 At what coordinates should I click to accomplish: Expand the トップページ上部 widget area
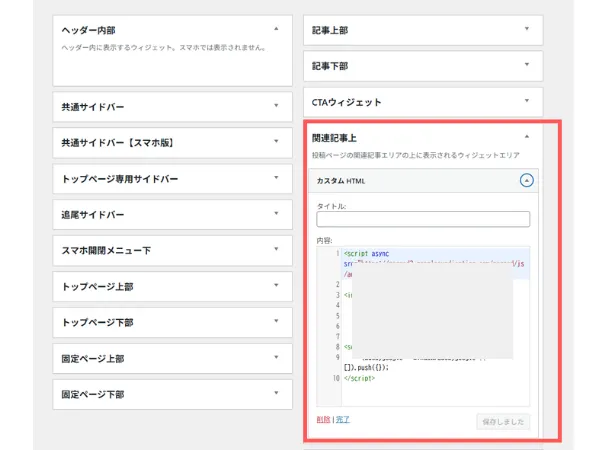click(275, 286)
